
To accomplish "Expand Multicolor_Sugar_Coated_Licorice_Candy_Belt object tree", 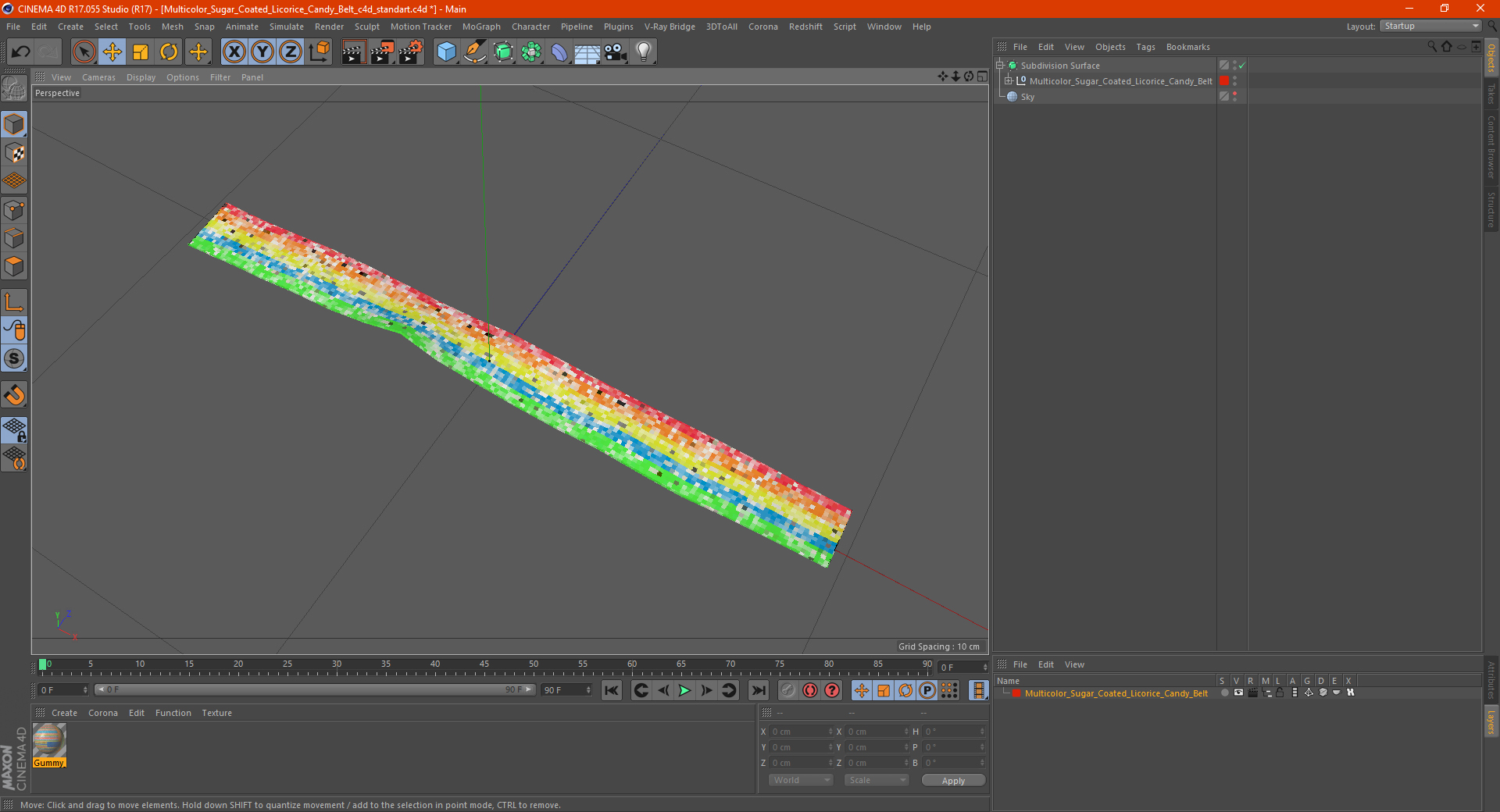I will [1009, 81].
